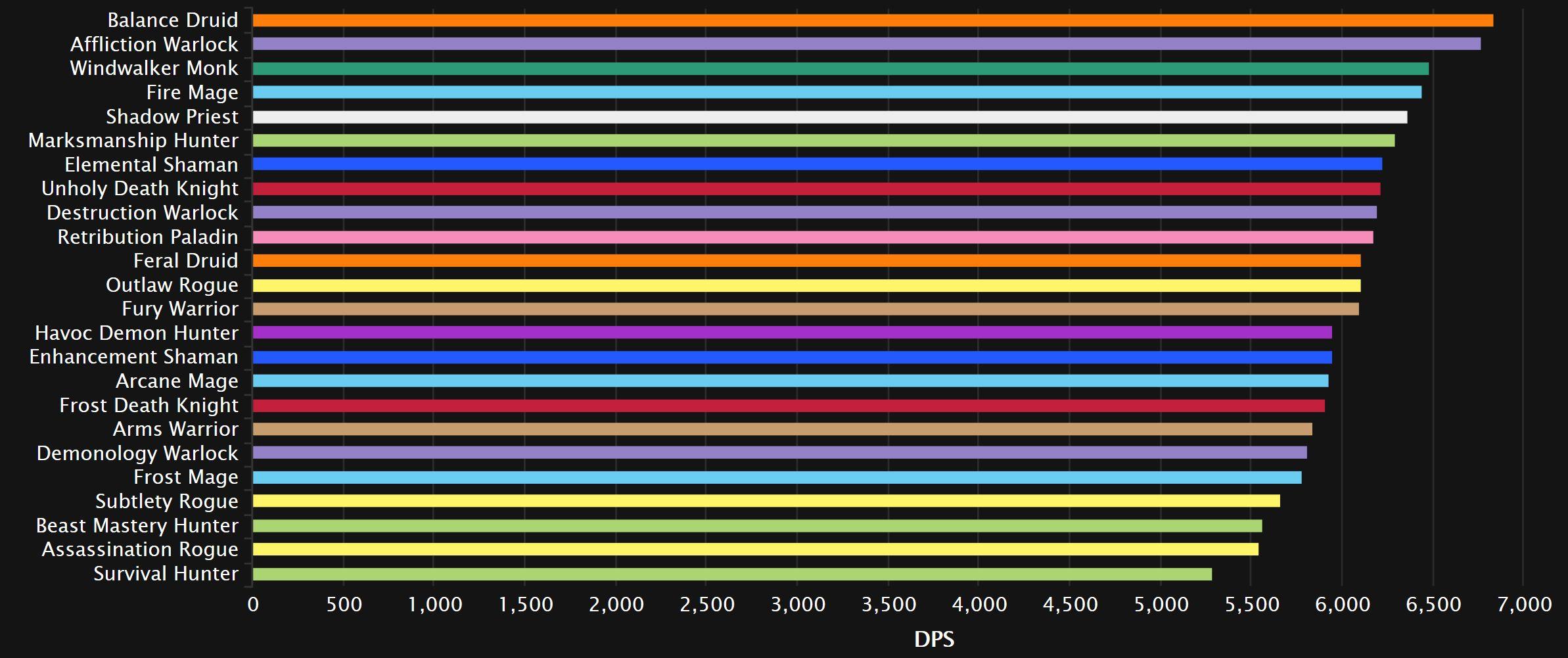1568x658 pixels.
Task: Click the 1,000 axis tick label
Action: pyautogui.click(x=435, y=605)
